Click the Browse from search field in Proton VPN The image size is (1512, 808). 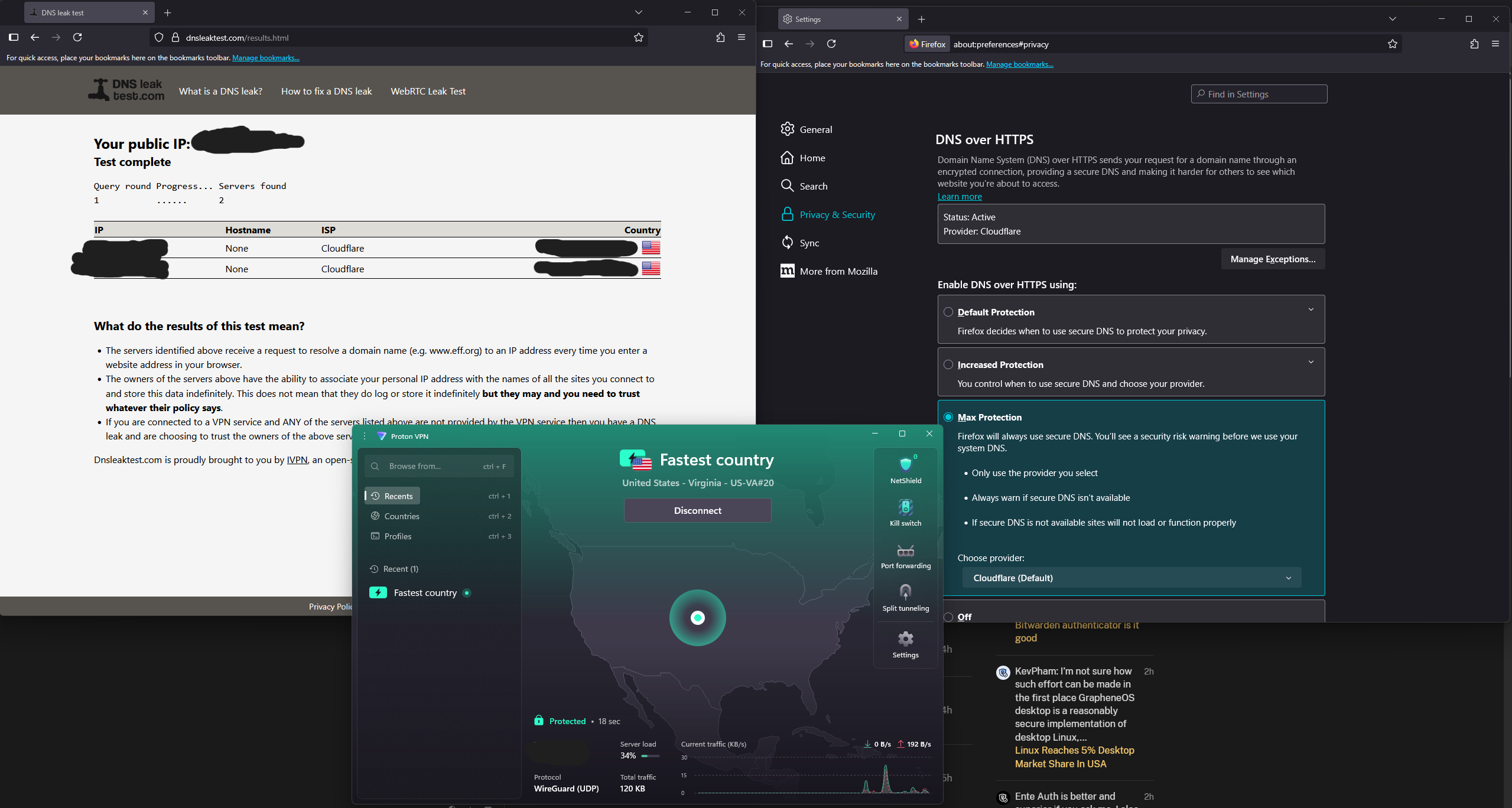tap(439, 466)
